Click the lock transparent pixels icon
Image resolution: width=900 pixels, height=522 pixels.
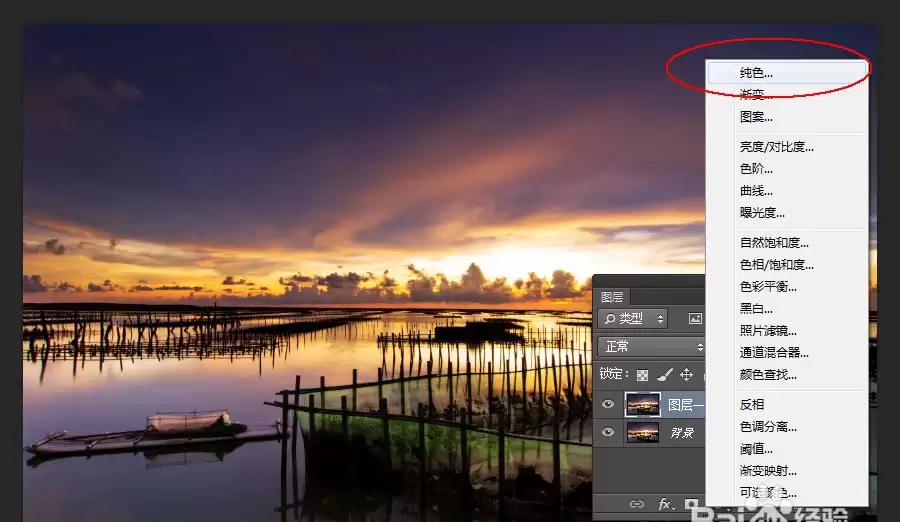642,375
